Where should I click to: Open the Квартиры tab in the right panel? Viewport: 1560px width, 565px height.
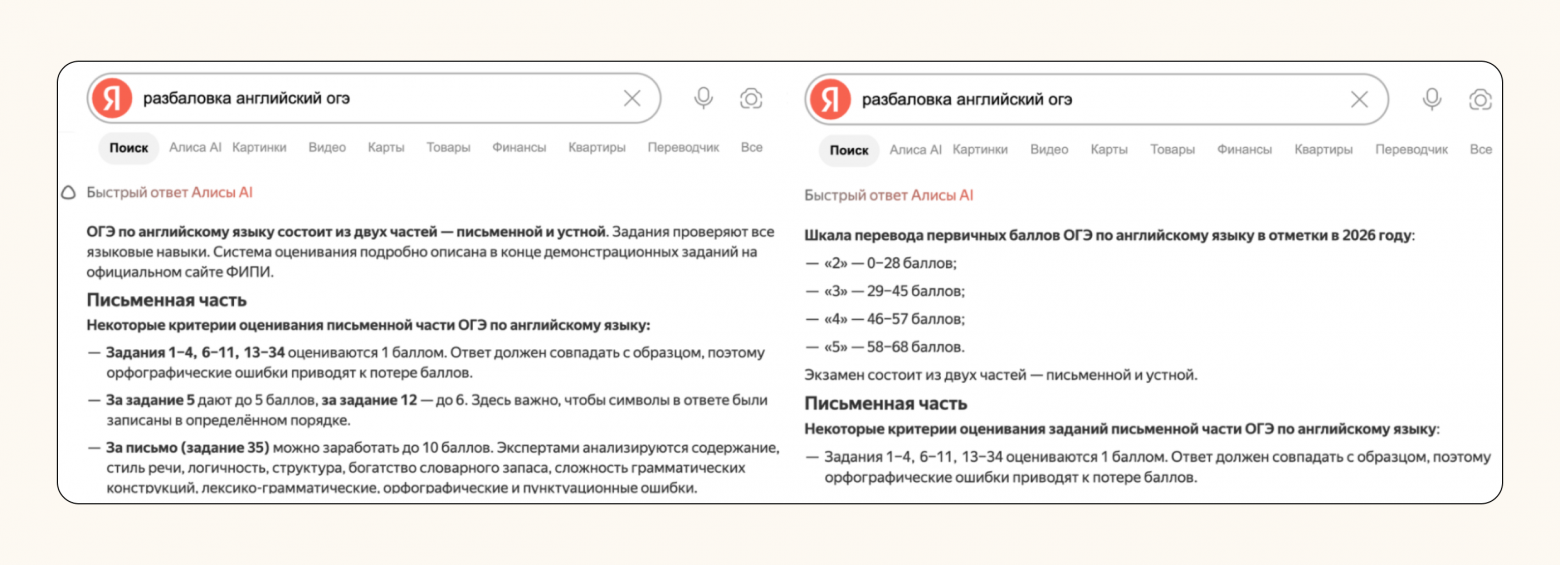1323,150
